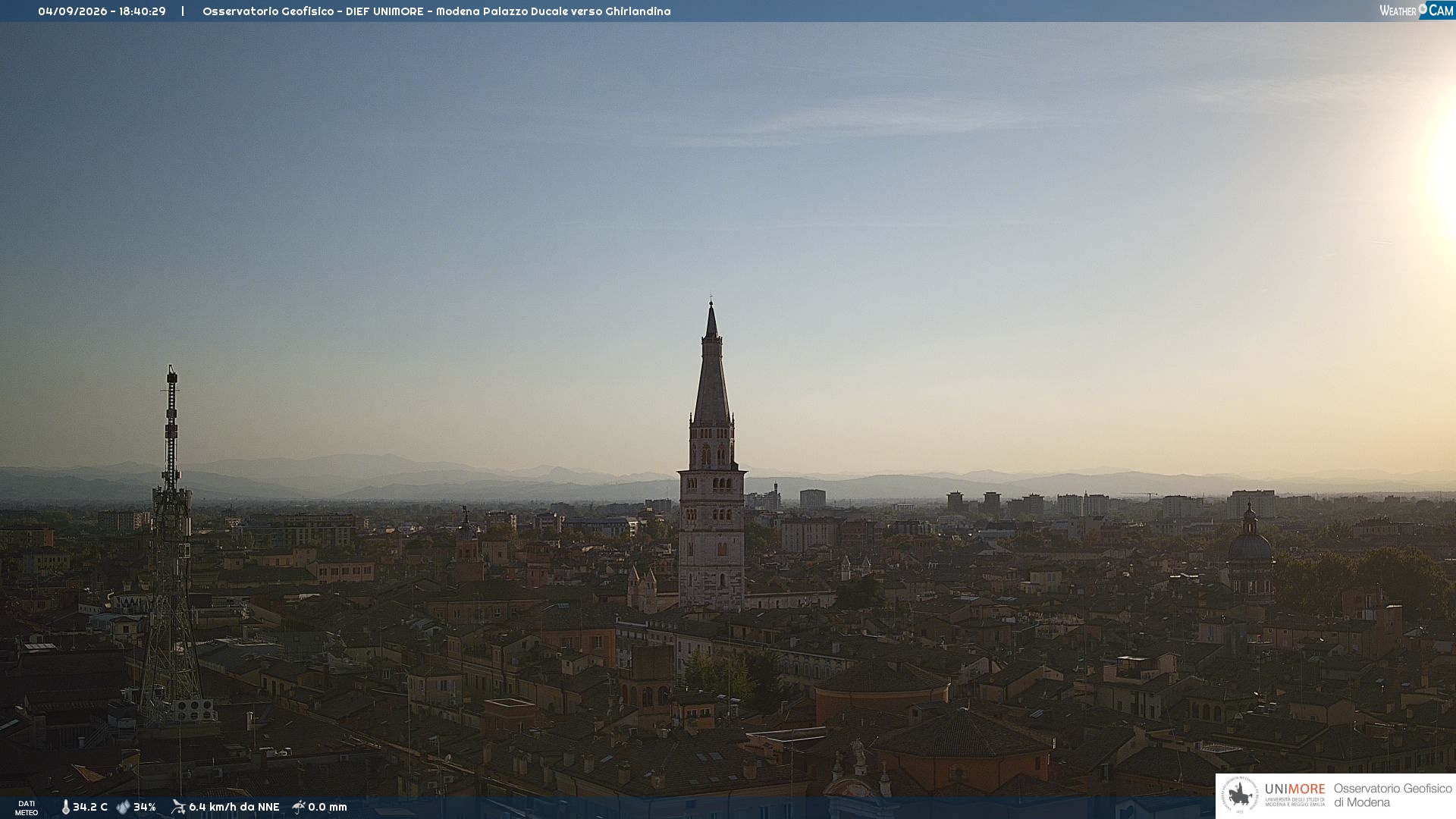Click the lattice radio antenna tower

pos(171,544)
